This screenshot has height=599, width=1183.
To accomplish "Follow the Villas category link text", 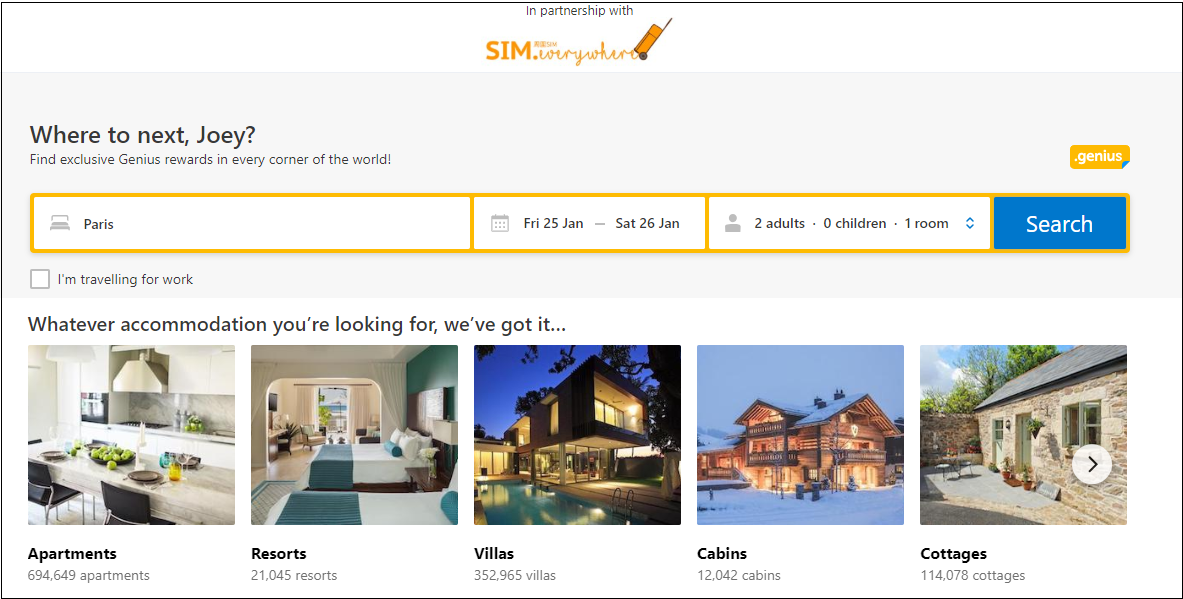I will coord(494,554).
